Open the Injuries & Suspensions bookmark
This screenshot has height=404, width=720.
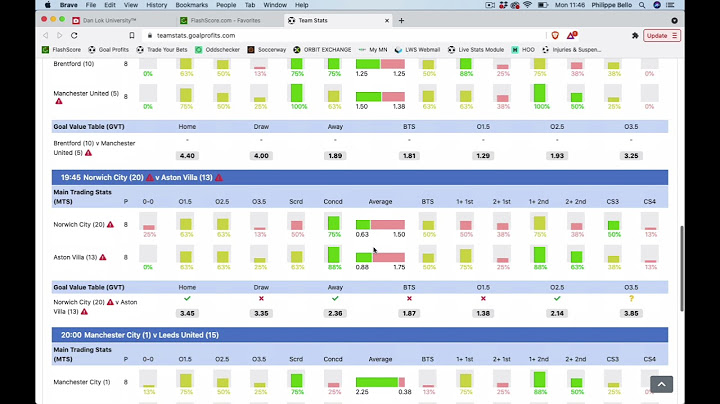572,50
